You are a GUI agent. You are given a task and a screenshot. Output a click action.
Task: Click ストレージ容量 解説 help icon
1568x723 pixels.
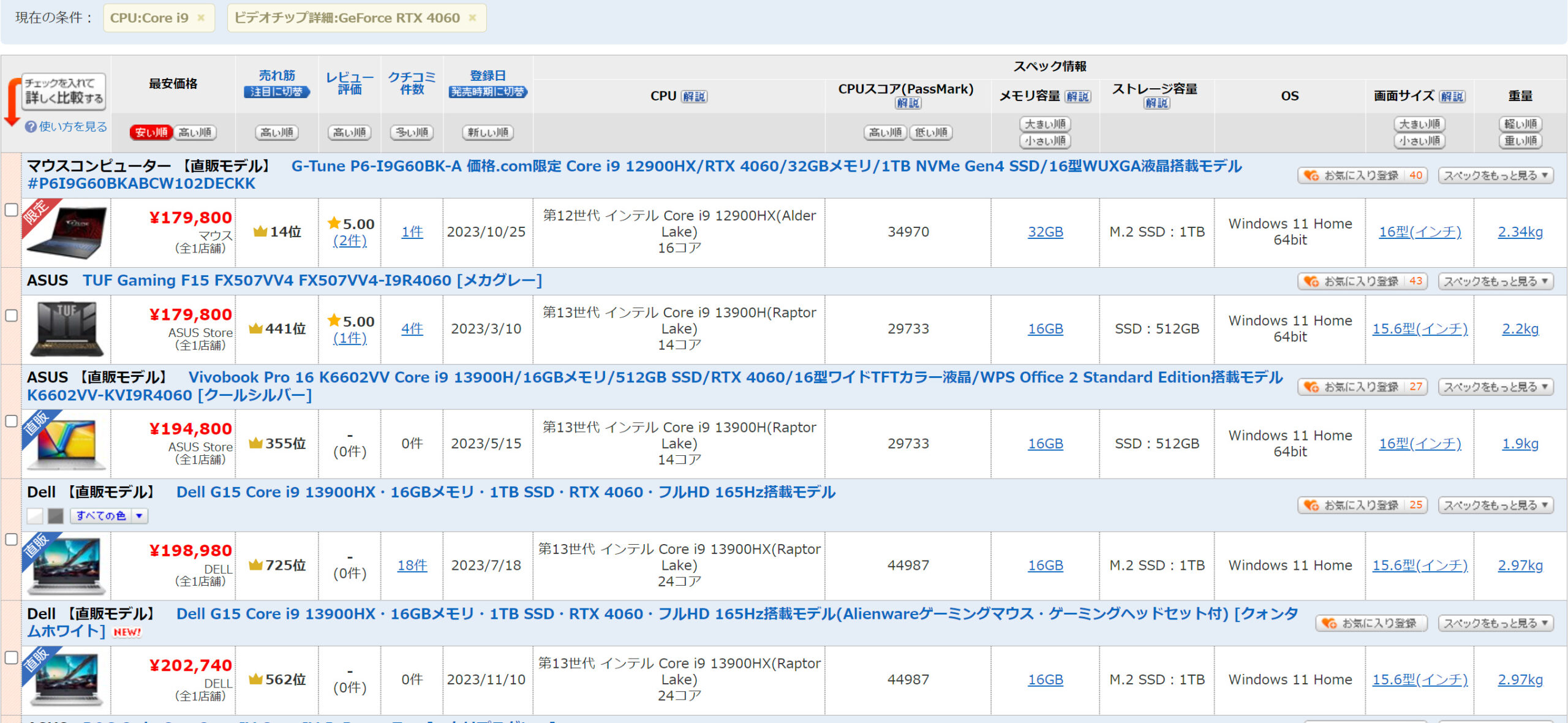click(1156, 103)
